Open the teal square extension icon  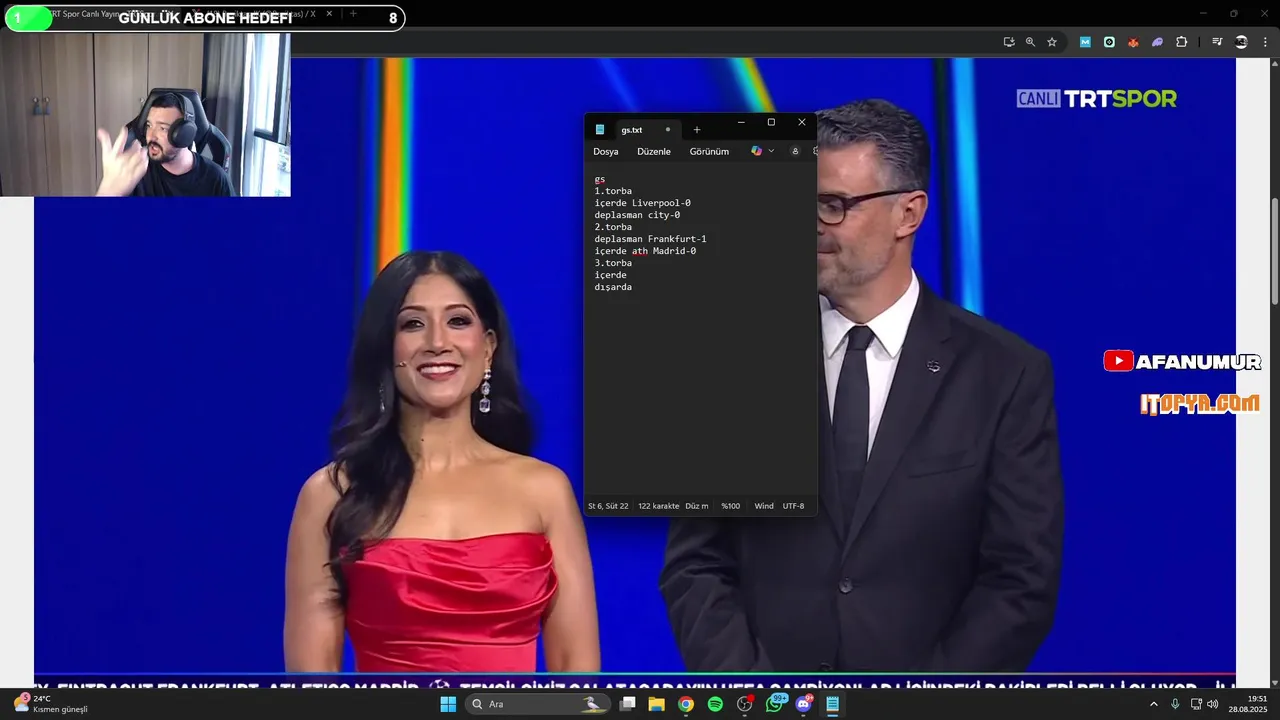pos(1109,42)
